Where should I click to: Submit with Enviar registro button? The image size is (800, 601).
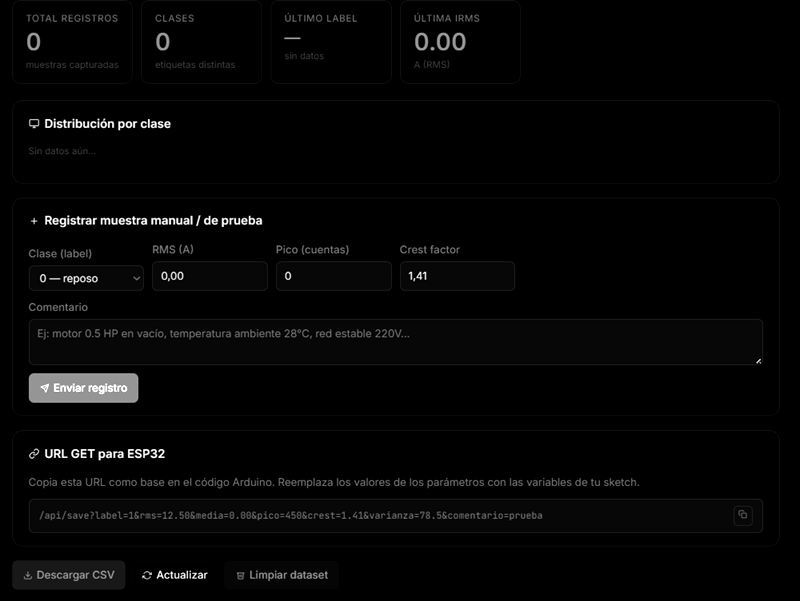point(84,388)
